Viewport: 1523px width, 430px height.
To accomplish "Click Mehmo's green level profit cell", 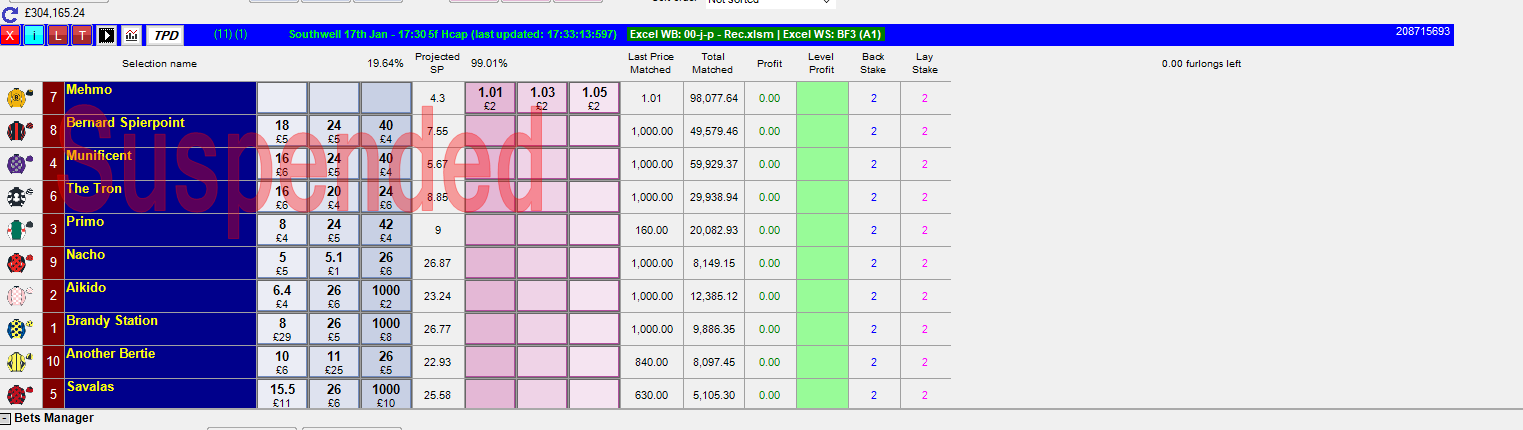I will pyautogui.click(x=822, y=98).
